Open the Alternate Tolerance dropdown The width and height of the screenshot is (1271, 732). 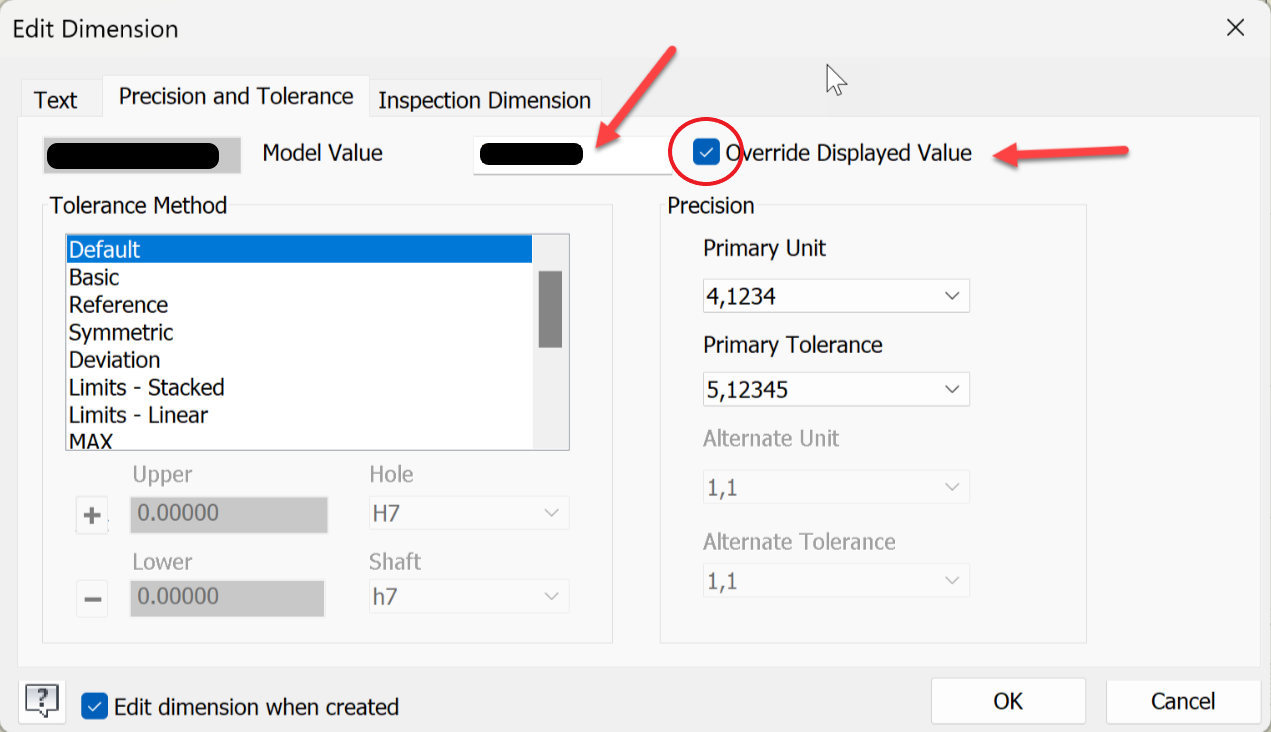(x=836, y=580)
